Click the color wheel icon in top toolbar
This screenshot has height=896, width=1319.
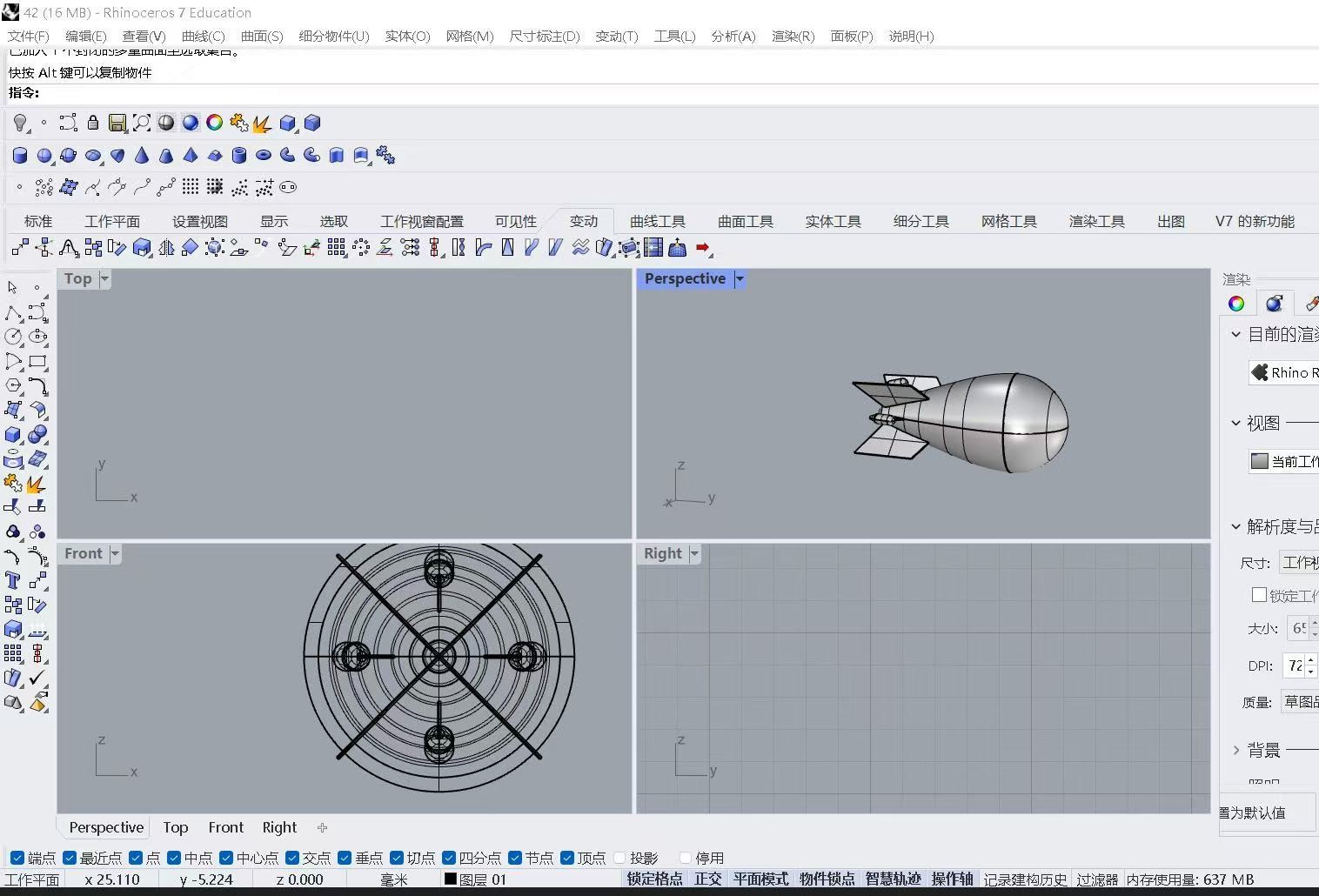[x=215, y=123]
